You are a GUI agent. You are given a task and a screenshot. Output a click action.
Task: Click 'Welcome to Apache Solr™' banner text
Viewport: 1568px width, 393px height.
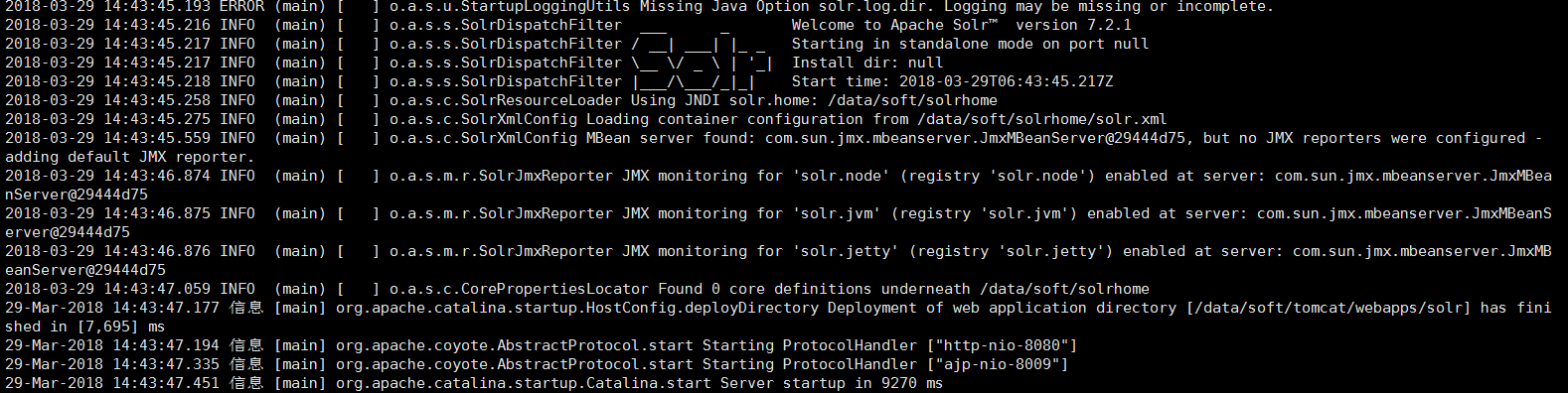coord(894,25)
